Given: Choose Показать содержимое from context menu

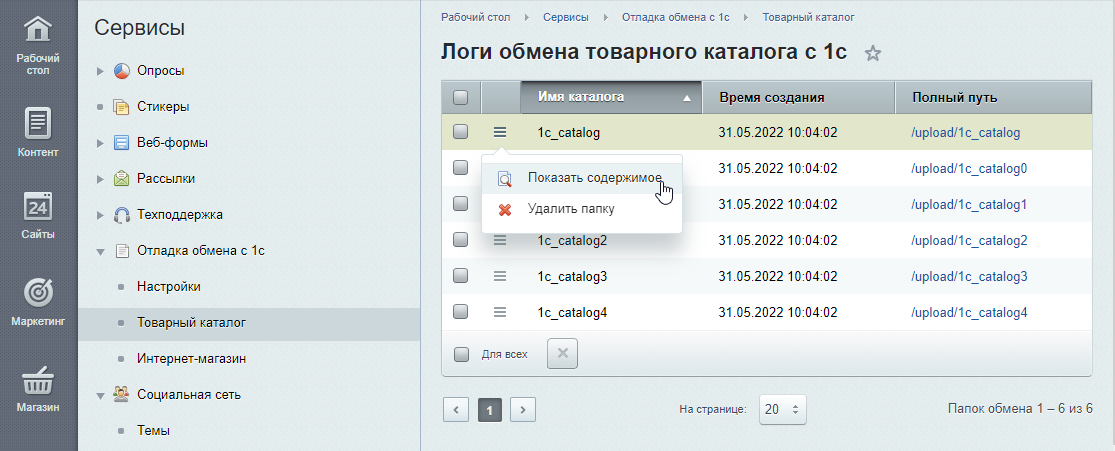Looking at the screenshot, I should click(594, 177).
